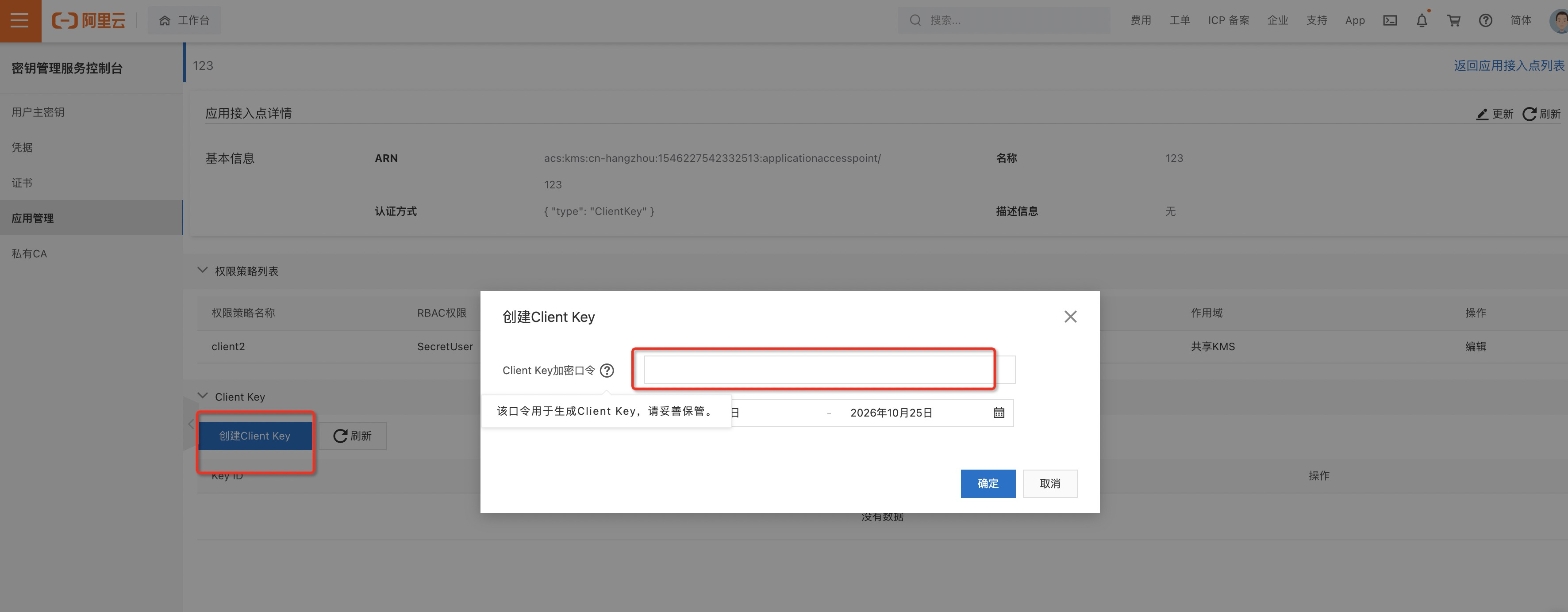Open the hamburger navigation menu
The image size is (1568, 612).
(x=20, y=21)
